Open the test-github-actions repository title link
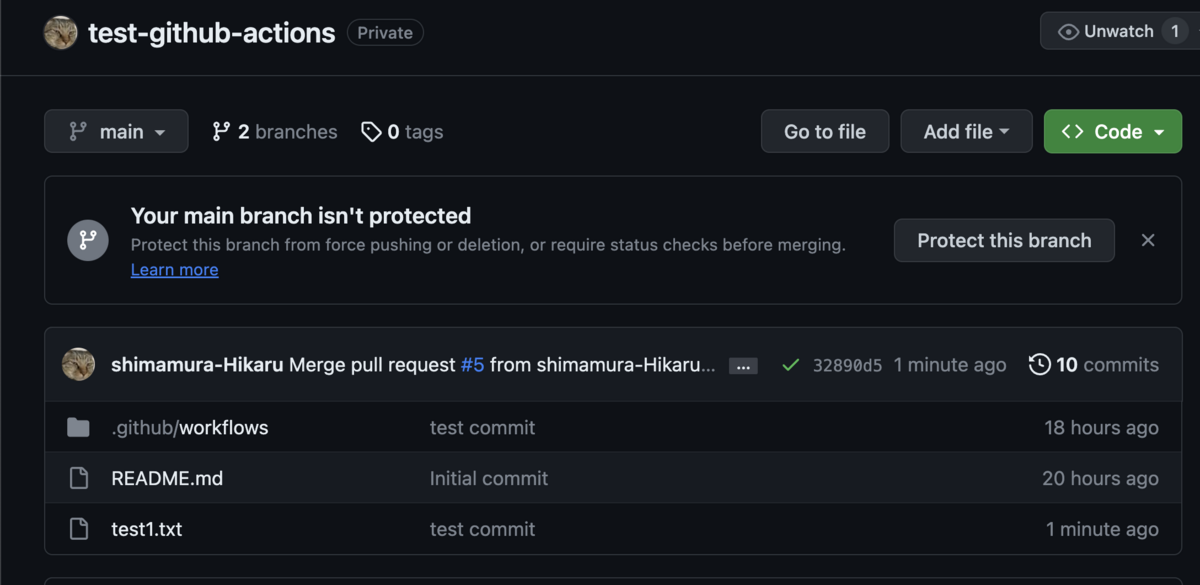 coord(212,33)
